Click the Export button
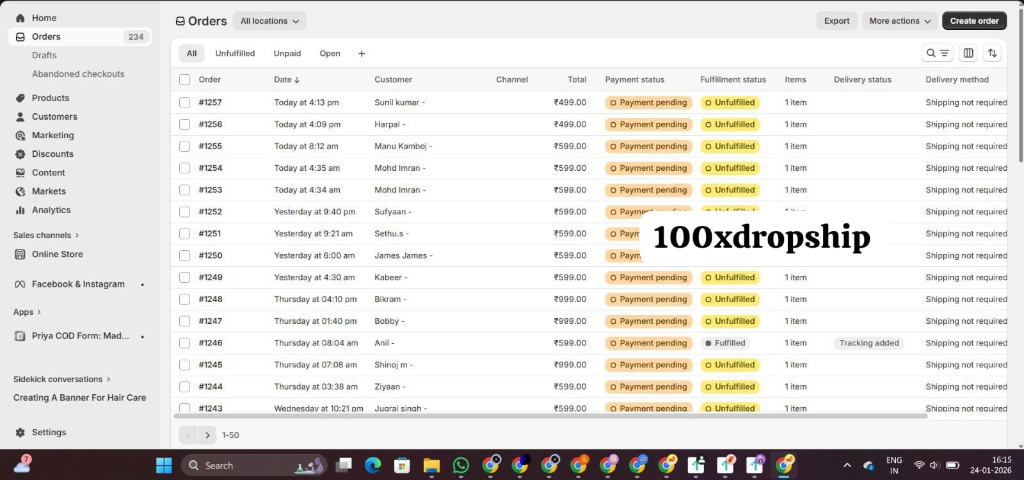1024x480 pixels. (837, 21)
